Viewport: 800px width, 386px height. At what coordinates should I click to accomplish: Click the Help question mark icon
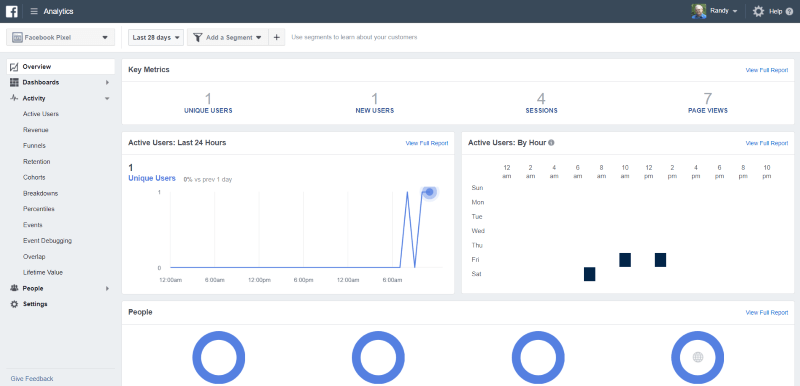click(789, 11)
